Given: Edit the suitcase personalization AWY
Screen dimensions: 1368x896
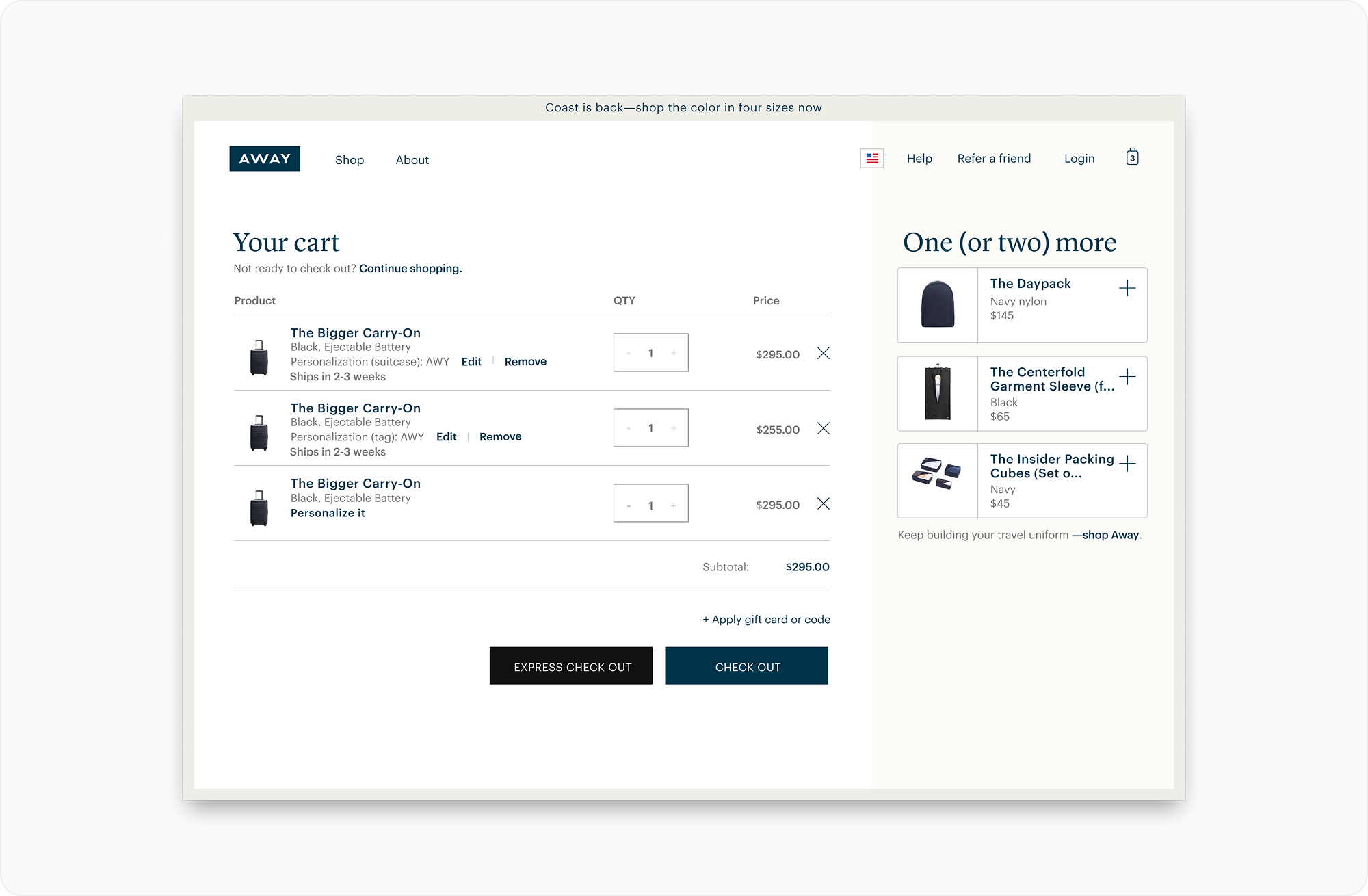Looking at the screenshot, I should coord(471,361).
